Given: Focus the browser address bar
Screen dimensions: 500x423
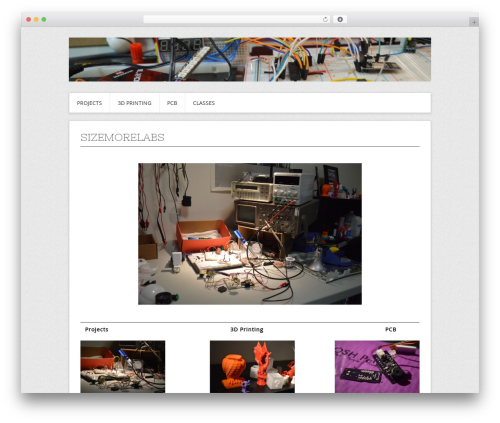Looking at the screenshot, I should coord(237,20).
